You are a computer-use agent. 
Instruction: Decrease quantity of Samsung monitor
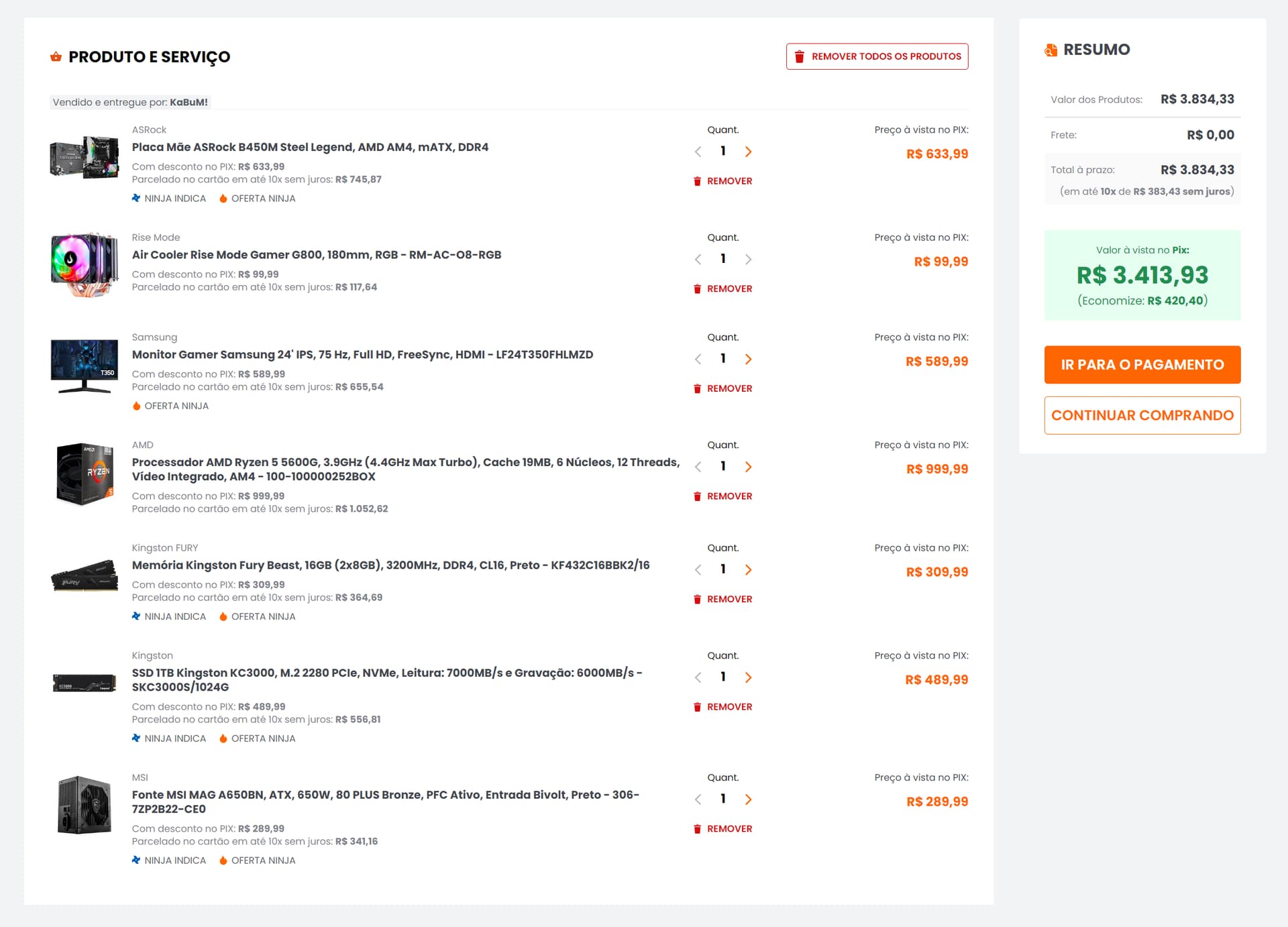(698, 360)
